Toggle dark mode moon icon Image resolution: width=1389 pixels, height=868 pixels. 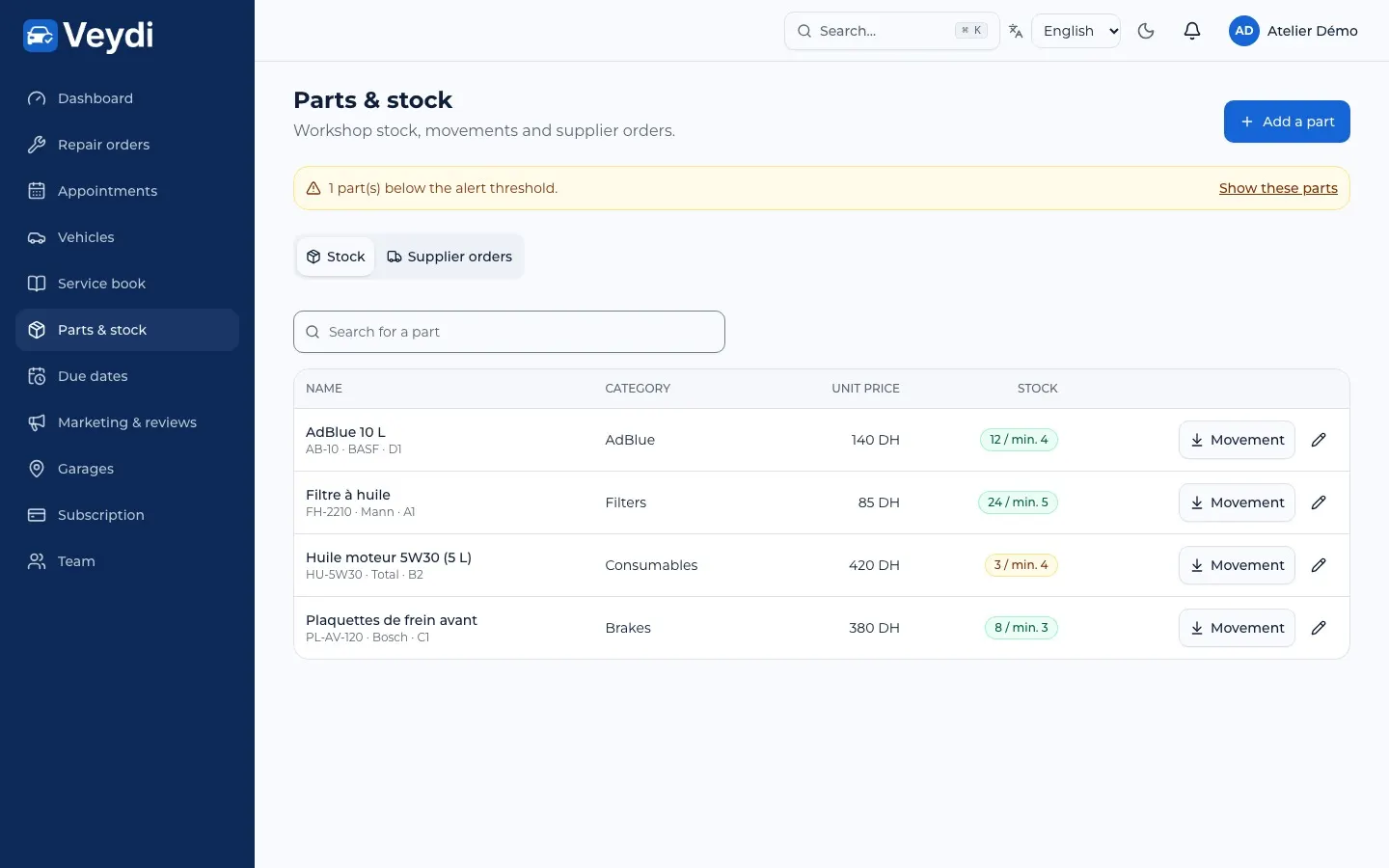[1146, 31]
